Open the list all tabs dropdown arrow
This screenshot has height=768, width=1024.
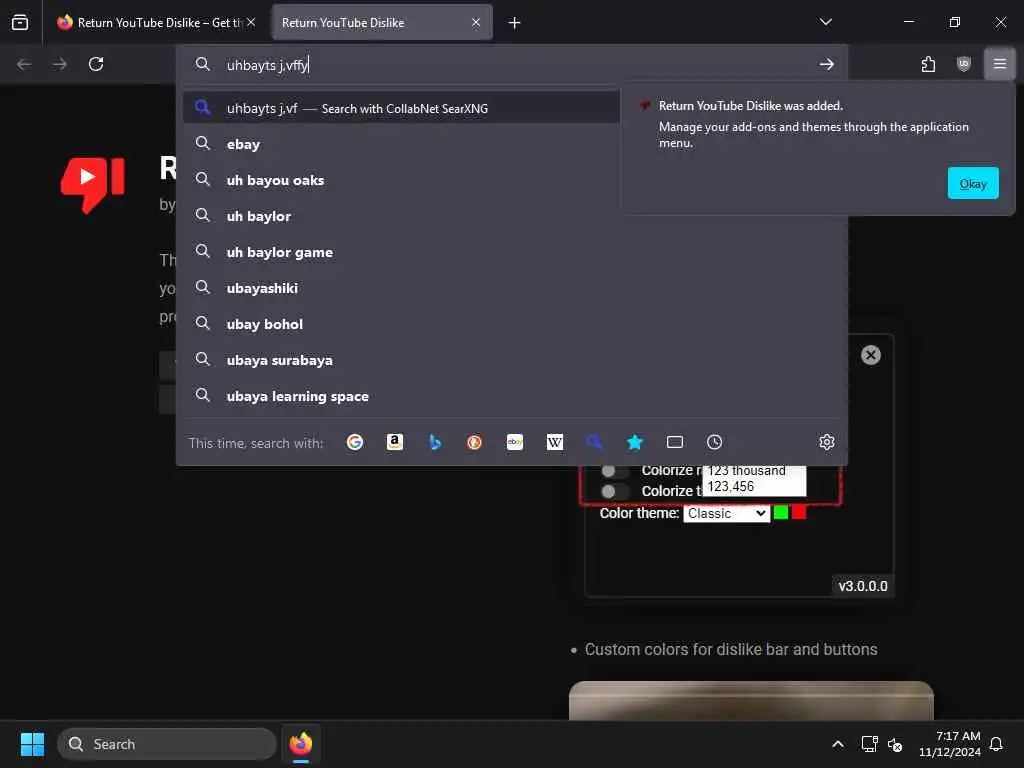pyautogui.click(x=825, y=22)
